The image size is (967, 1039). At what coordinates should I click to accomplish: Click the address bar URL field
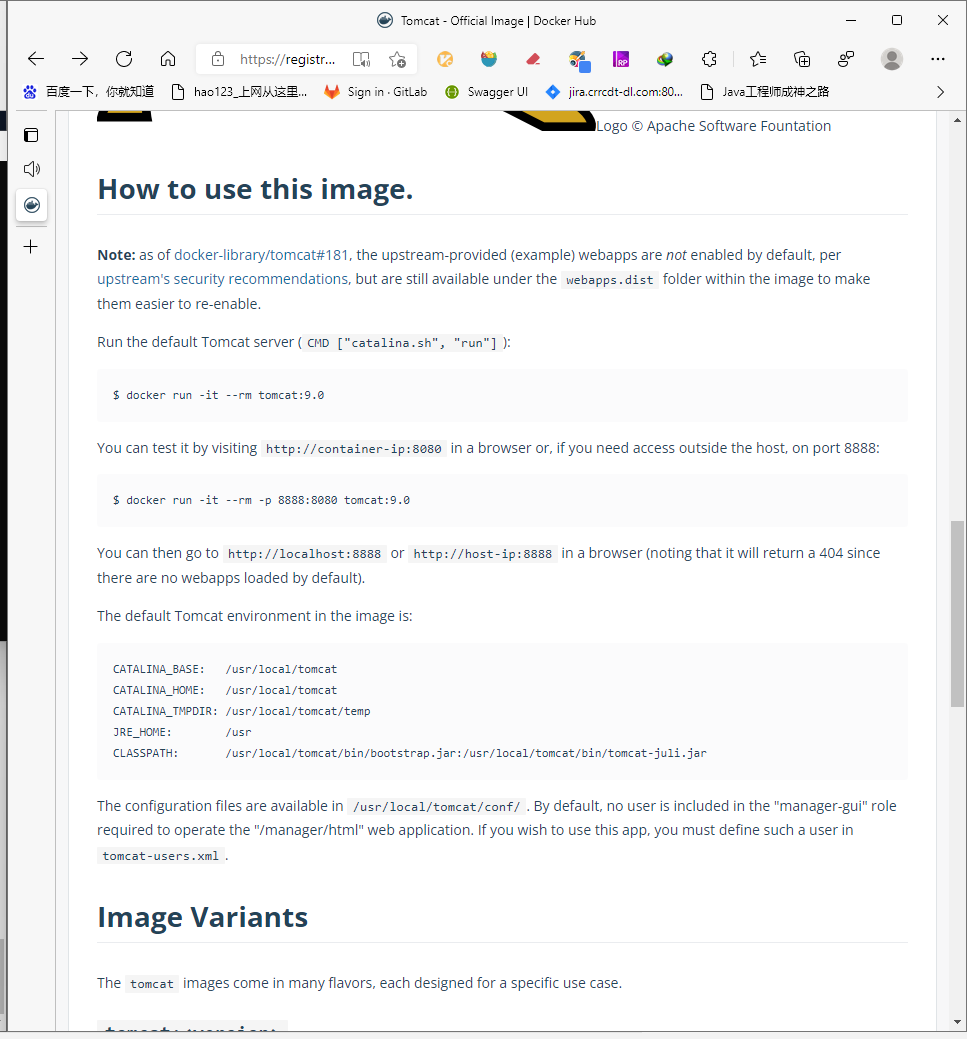click(x=288, y=60)
